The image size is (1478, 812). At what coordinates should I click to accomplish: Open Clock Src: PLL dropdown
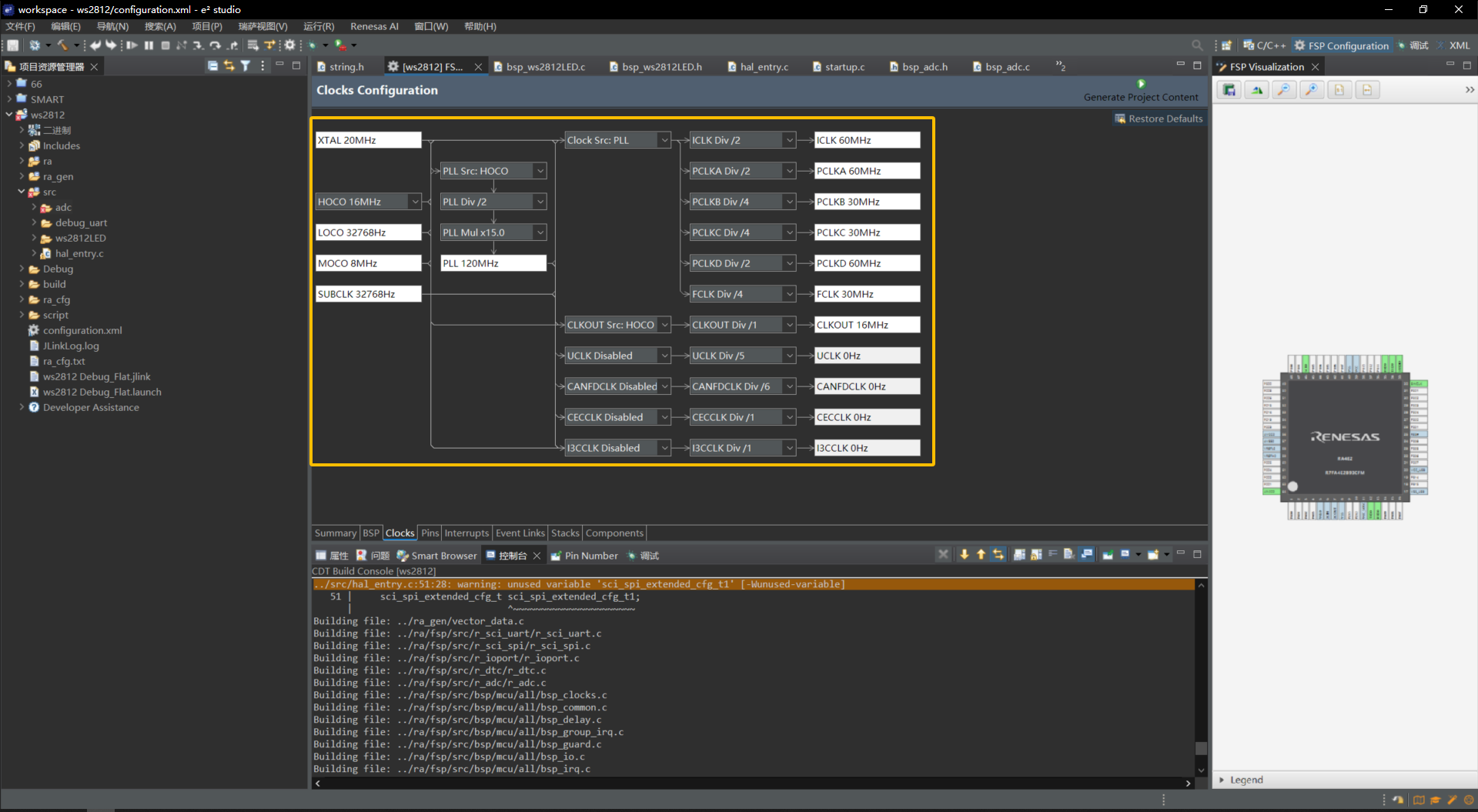664,140
